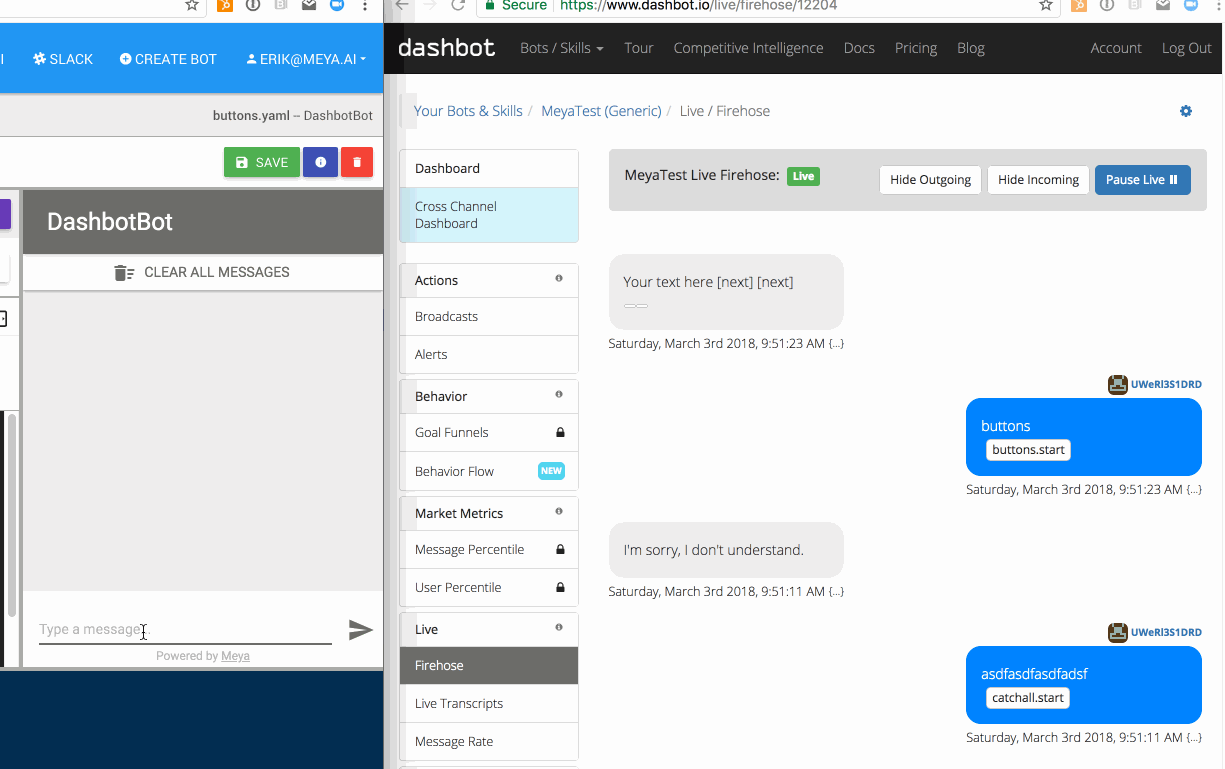Image resolution: width=1225 pixels, height=769 pixels.
Task: Click the mail extension icon in Meya window
Action: point(309,5)
